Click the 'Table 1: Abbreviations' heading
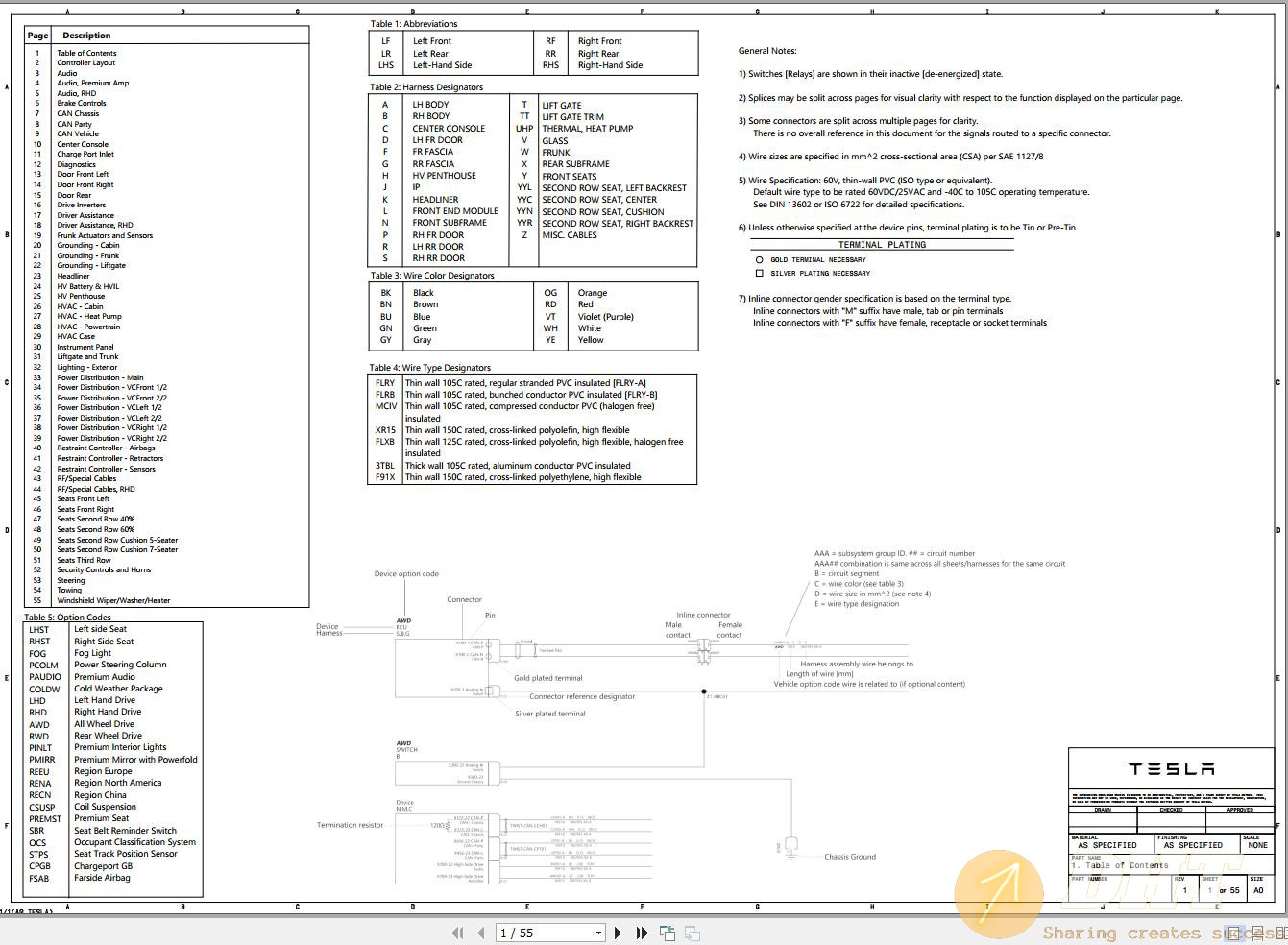This screenshot has width=1288, height=945. [414, 24]
